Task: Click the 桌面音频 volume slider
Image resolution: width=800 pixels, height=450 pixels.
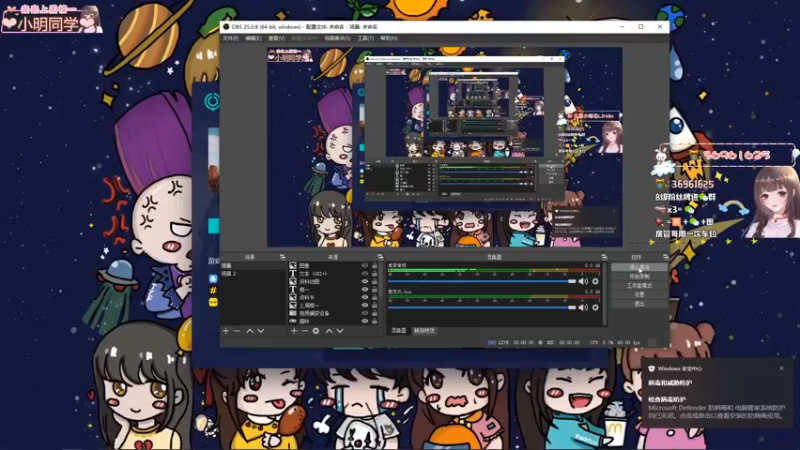Action: click(482, 281)
